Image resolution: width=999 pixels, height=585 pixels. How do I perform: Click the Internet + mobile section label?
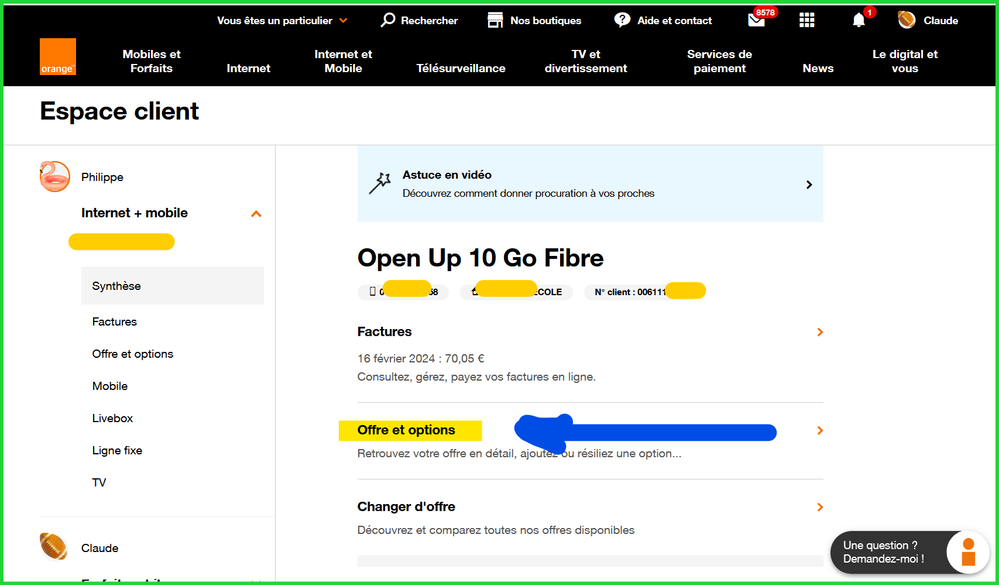134,213
